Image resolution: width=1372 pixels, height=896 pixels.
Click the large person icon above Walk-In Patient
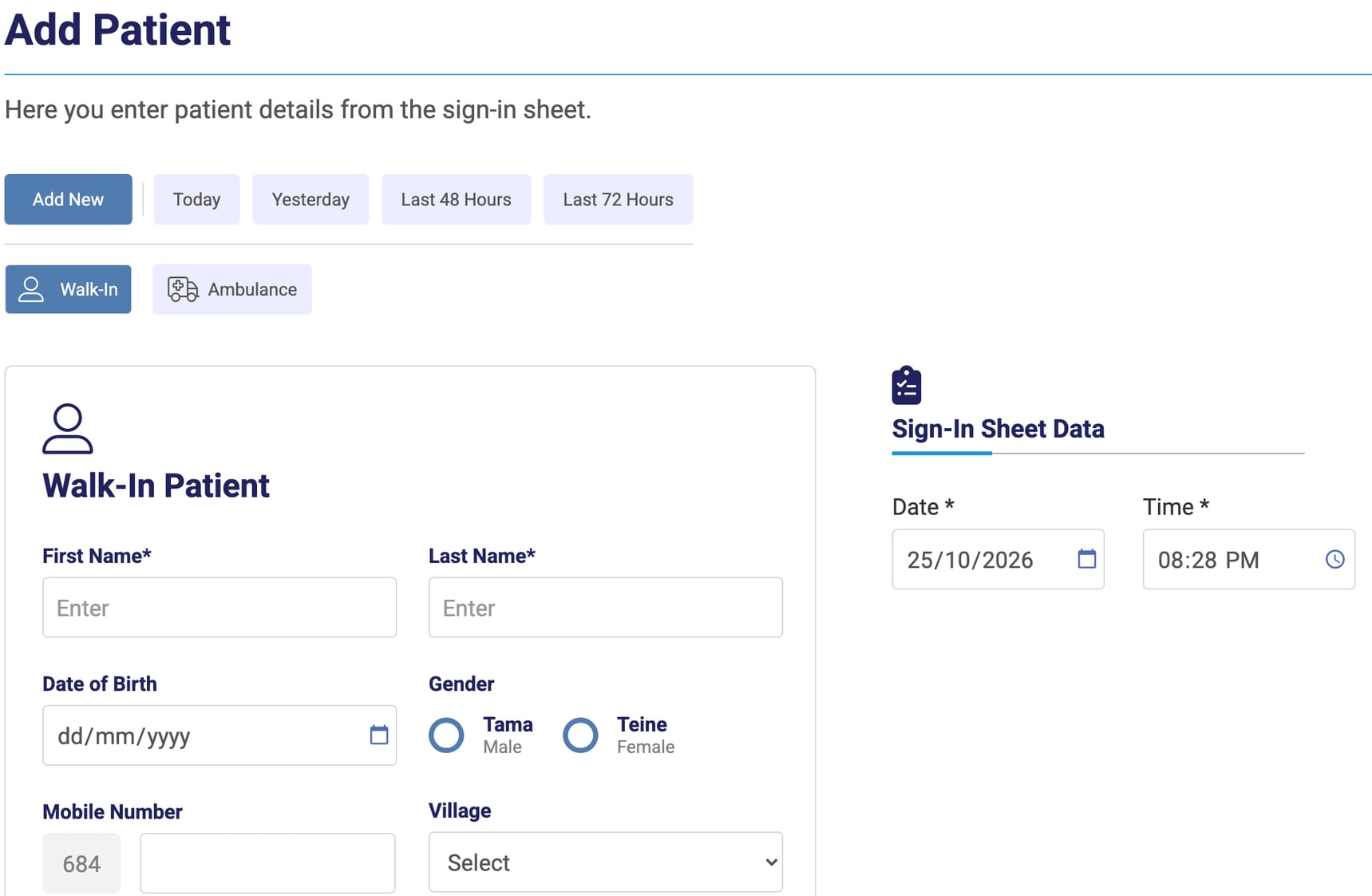tap(67, 429)
